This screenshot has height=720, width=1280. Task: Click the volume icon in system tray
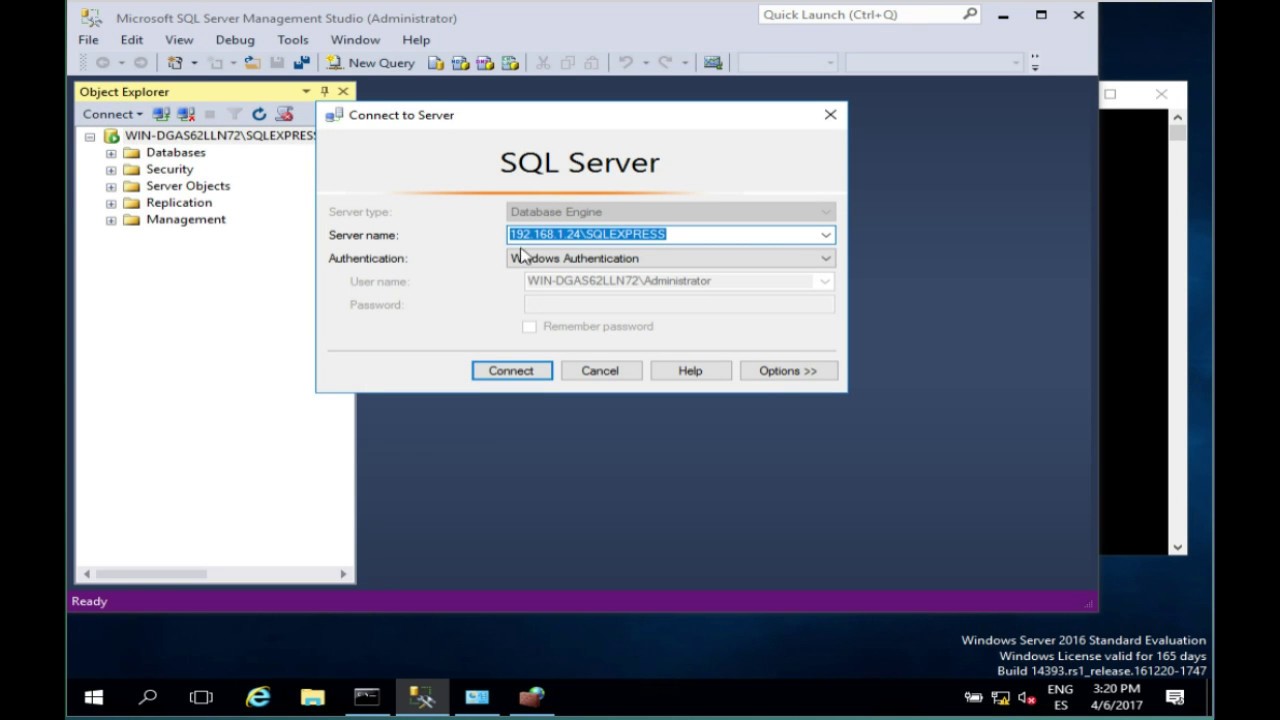coord(1026,698)
